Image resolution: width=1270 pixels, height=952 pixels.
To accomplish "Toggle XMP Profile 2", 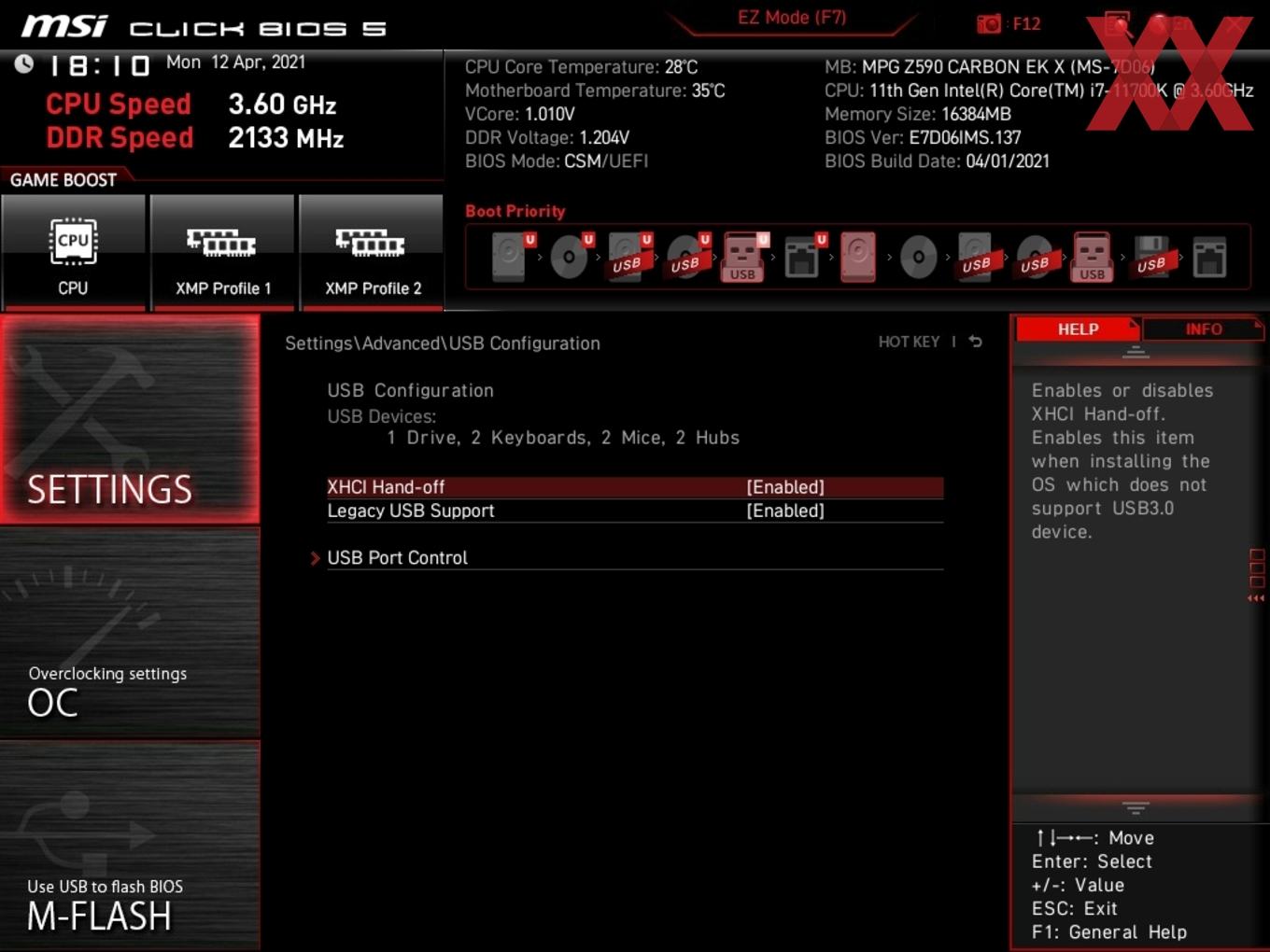I will click(372, 251).
